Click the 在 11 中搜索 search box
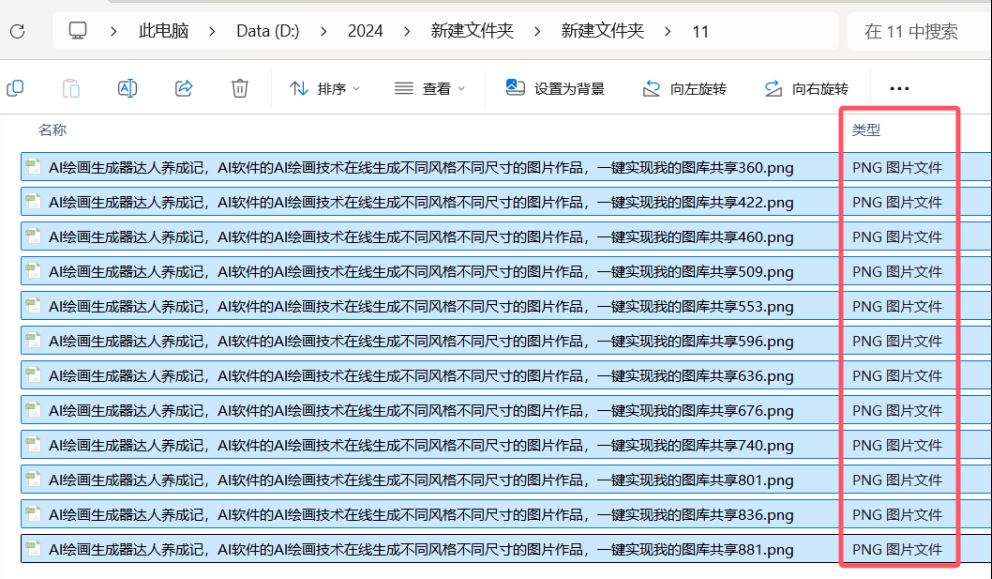The width and height of the screenshot is (992, 579). 919,31
